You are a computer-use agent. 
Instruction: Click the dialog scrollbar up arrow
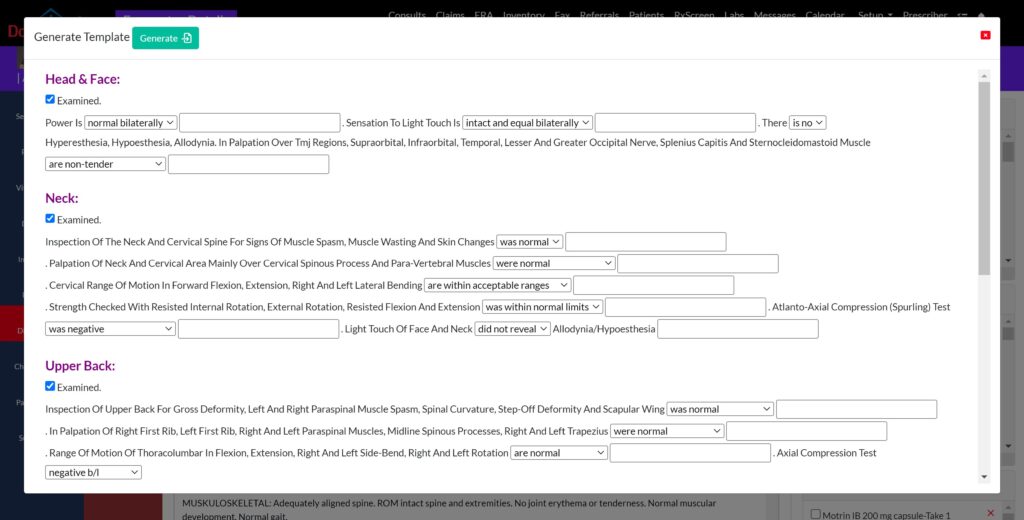coord(984,76)
